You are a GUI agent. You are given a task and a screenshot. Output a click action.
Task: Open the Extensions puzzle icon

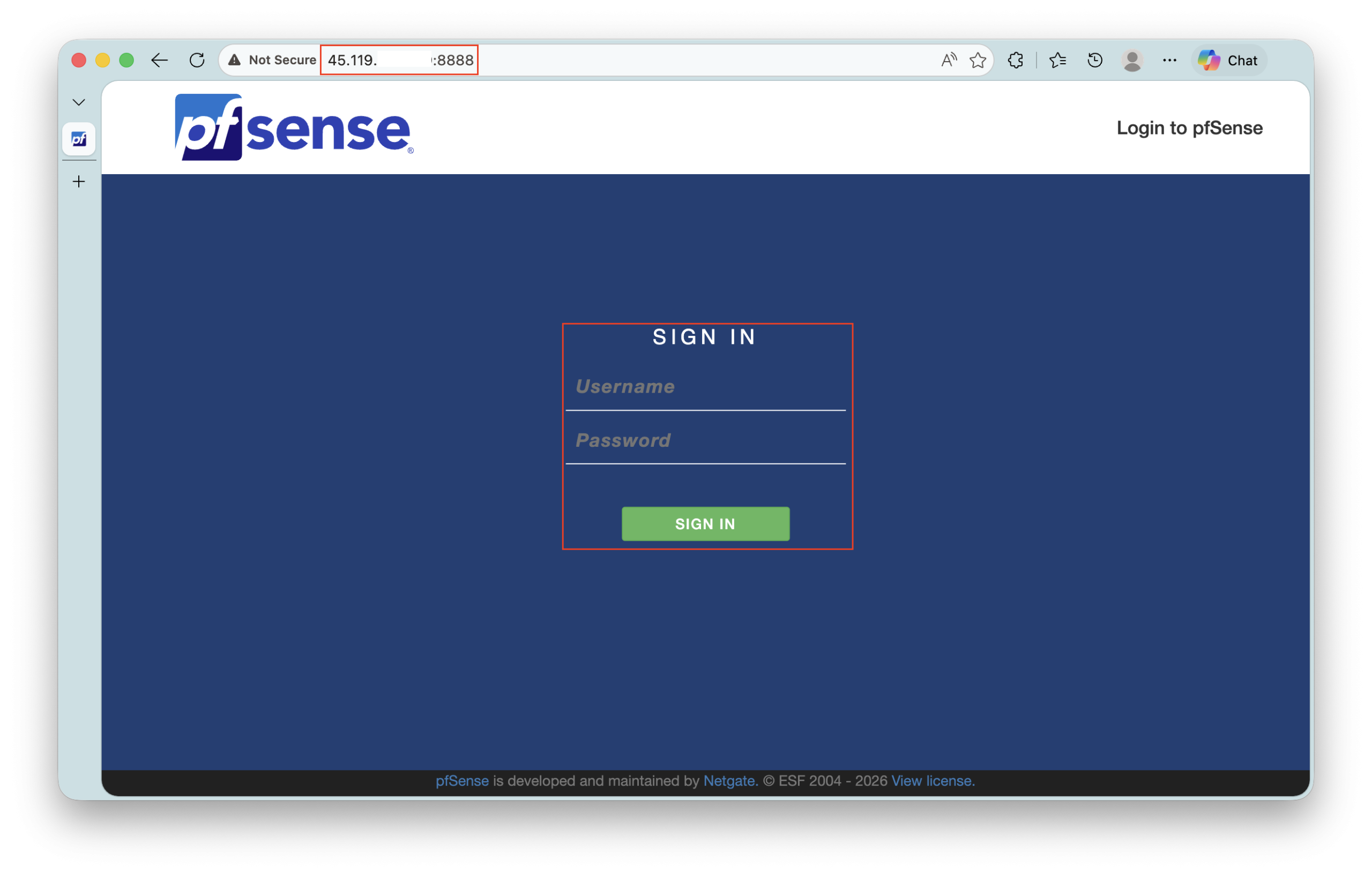(1015, 61)
